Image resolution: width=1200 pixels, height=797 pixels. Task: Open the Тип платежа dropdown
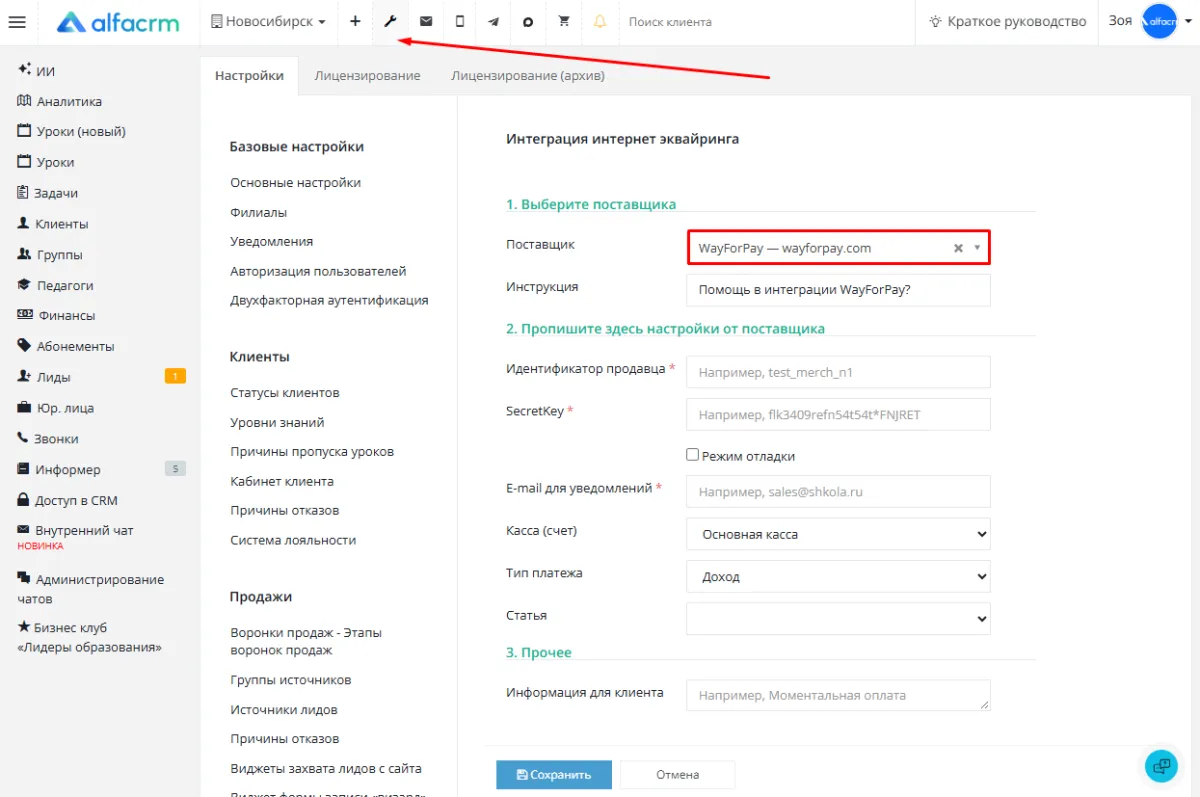click(x=838, y=576)
